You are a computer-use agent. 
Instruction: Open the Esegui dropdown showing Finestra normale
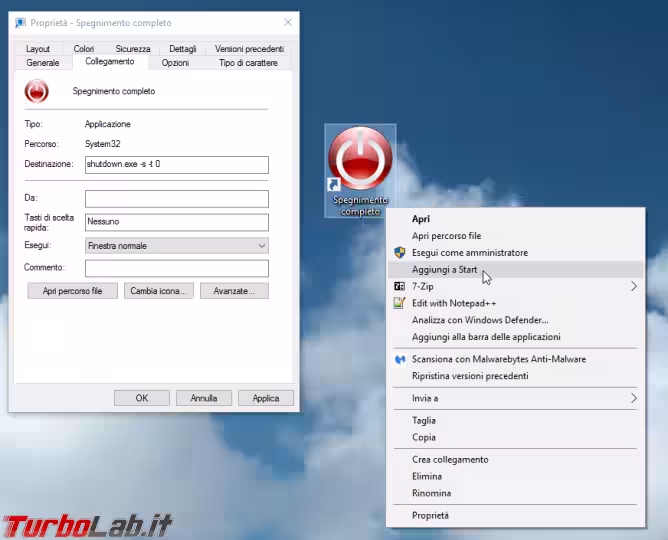[x=176, y=246]
